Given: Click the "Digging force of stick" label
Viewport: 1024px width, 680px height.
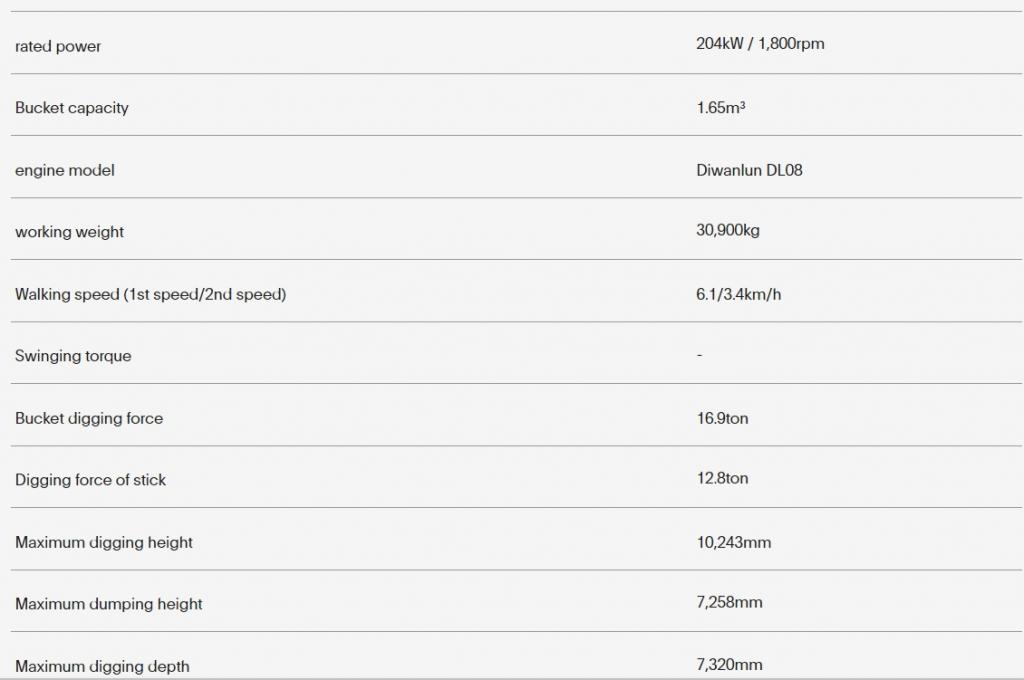Looking at the screenshot, I should (x=91, y=480).
